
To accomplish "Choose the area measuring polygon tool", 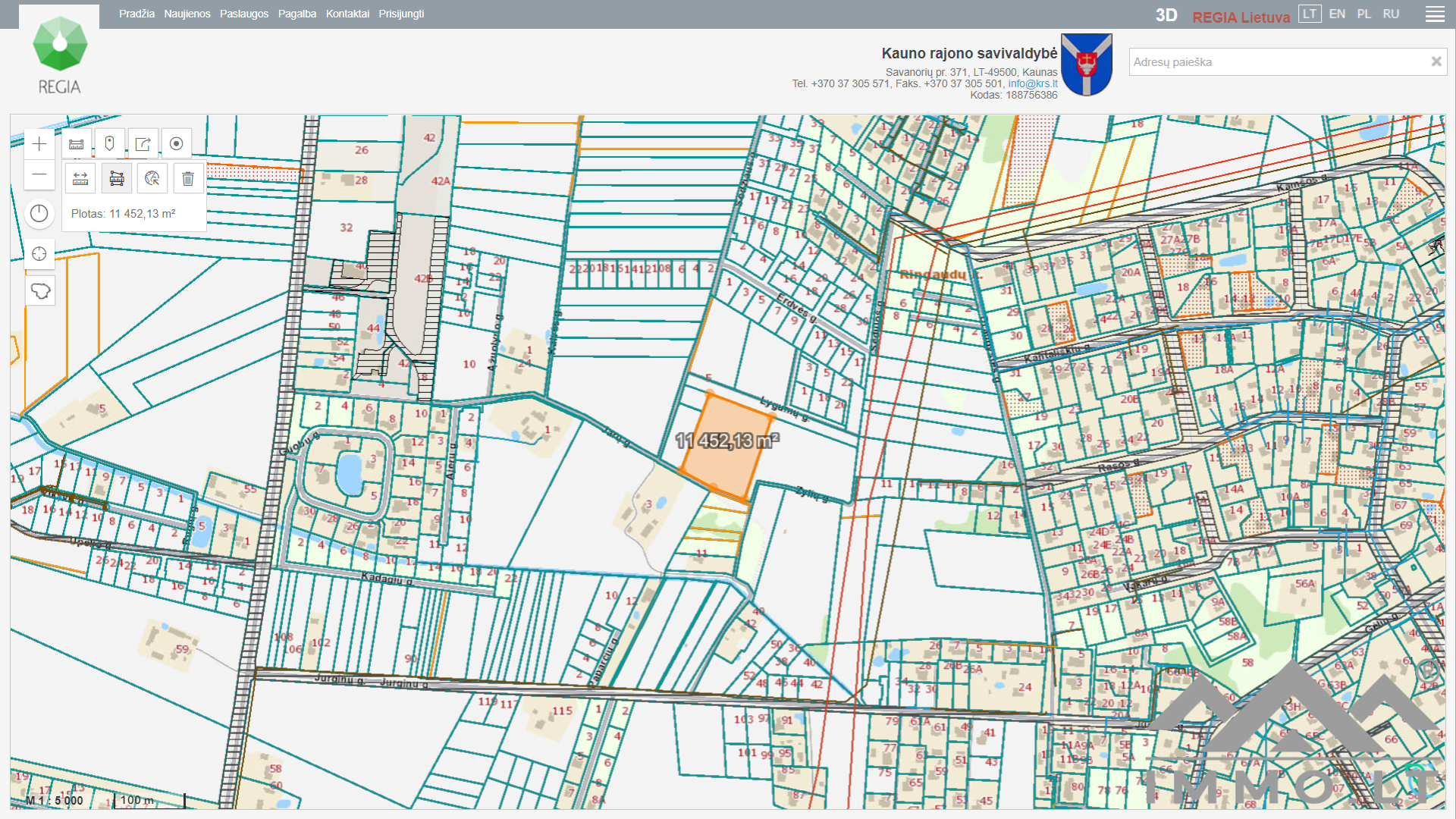I will pyautogui.click(x=117, y=178).
